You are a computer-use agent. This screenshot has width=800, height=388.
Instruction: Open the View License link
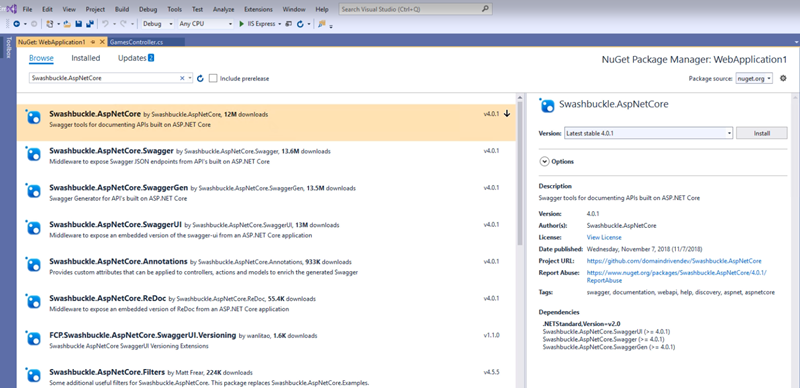pos(604,237)
